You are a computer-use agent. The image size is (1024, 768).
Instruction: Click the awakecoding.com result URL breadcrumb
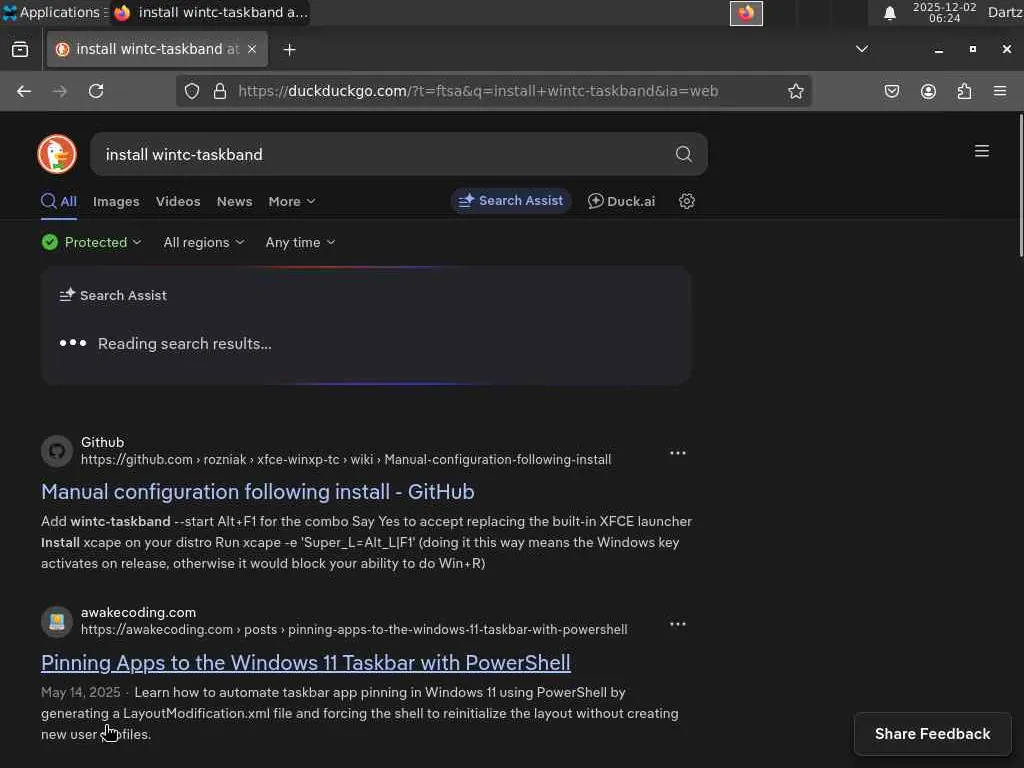pyautogui.click(x=354, y=630)
